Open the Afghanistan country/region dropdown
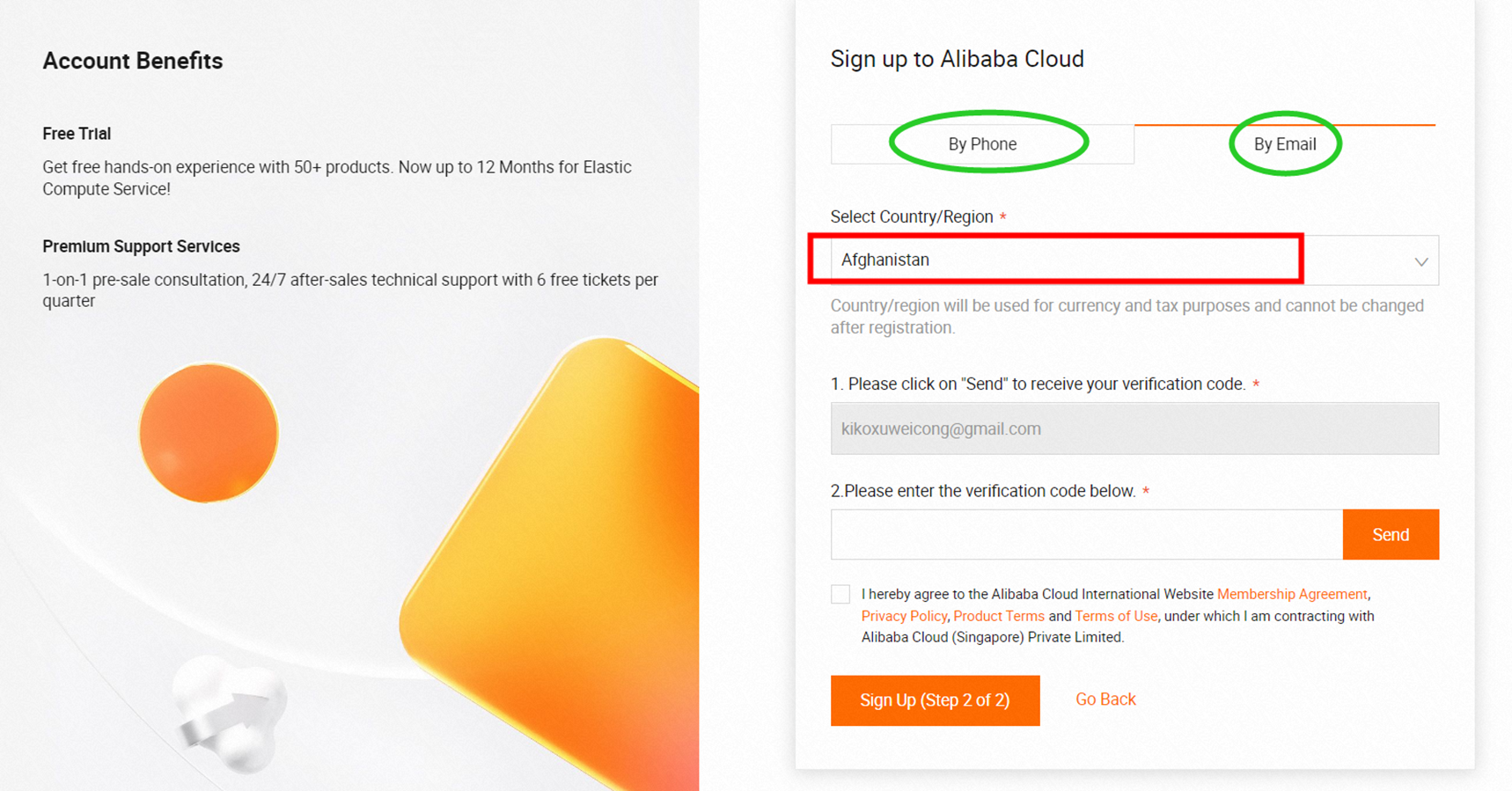 [1056, 260]
